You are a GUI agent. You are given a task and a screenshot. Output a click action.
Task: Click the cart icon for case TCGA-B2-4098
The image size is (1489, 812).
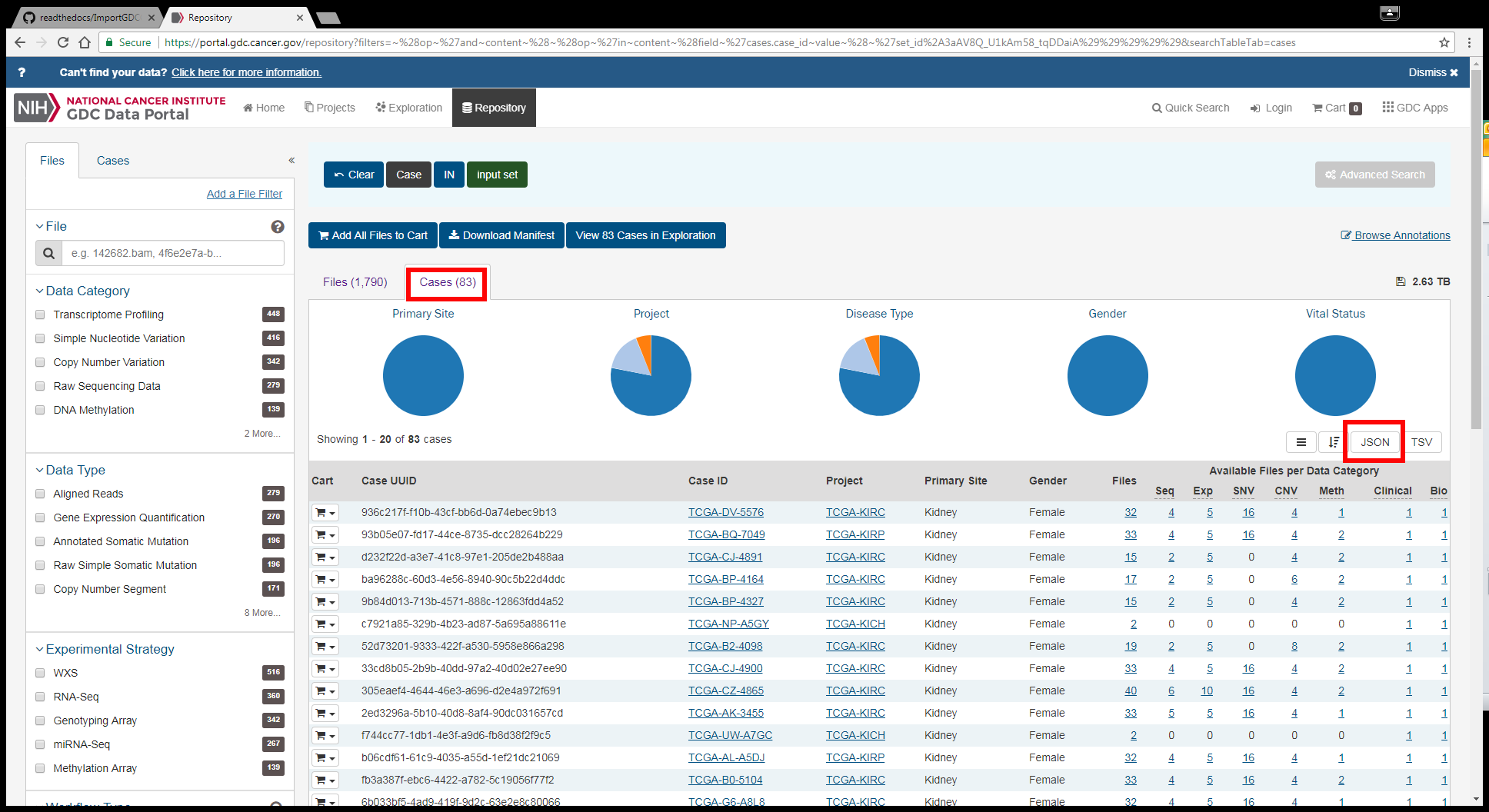pos(326,647)
